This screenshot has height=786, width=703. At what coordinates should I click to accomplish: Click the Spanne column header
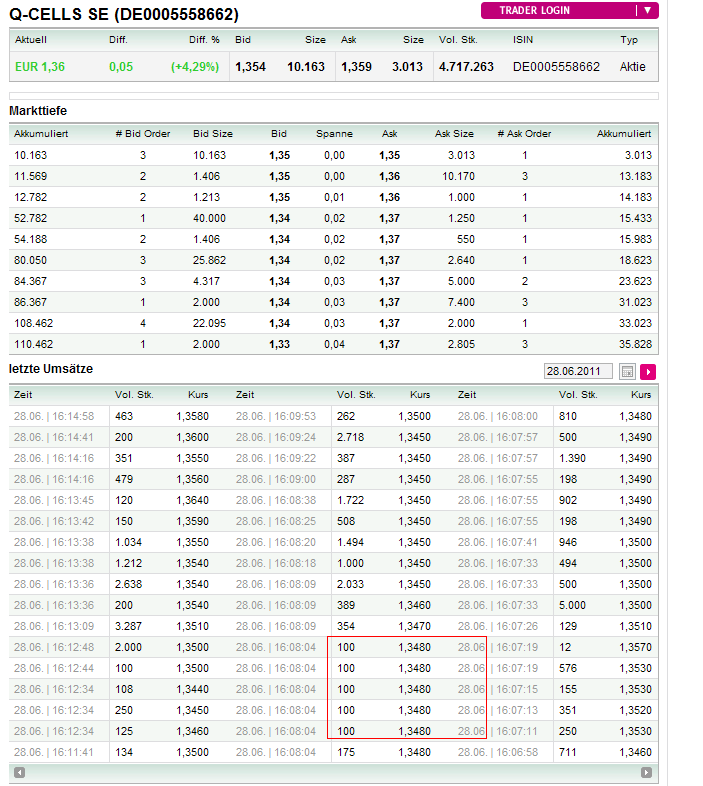click(x=334, y=134)
